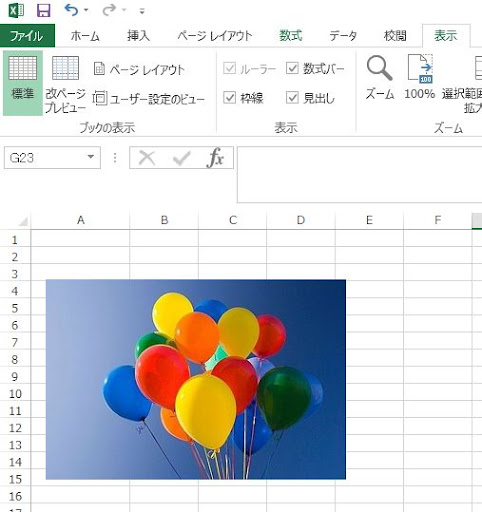Open the ズーム magnifier dialog
This screenshot has height=512, width=482.
tap(380, 78)
